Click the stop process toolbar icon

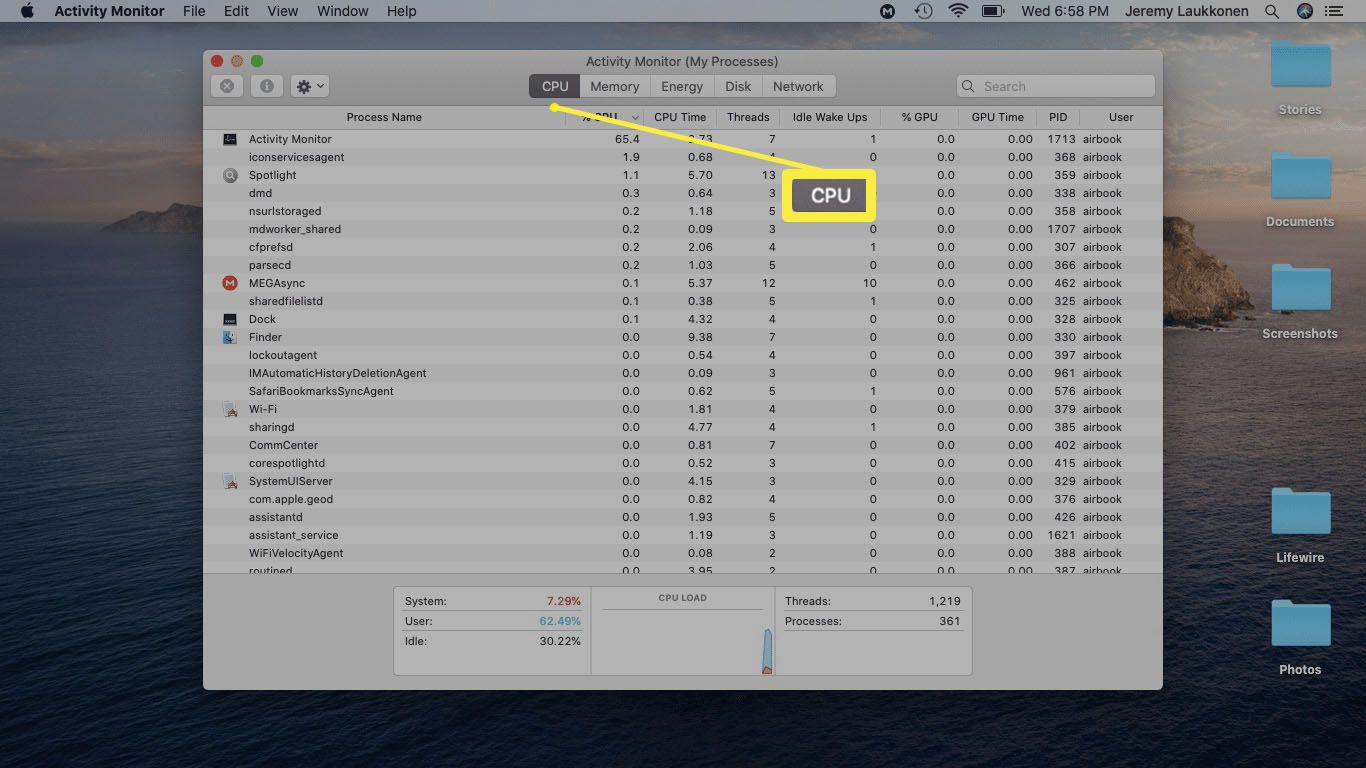click(227, 86)
